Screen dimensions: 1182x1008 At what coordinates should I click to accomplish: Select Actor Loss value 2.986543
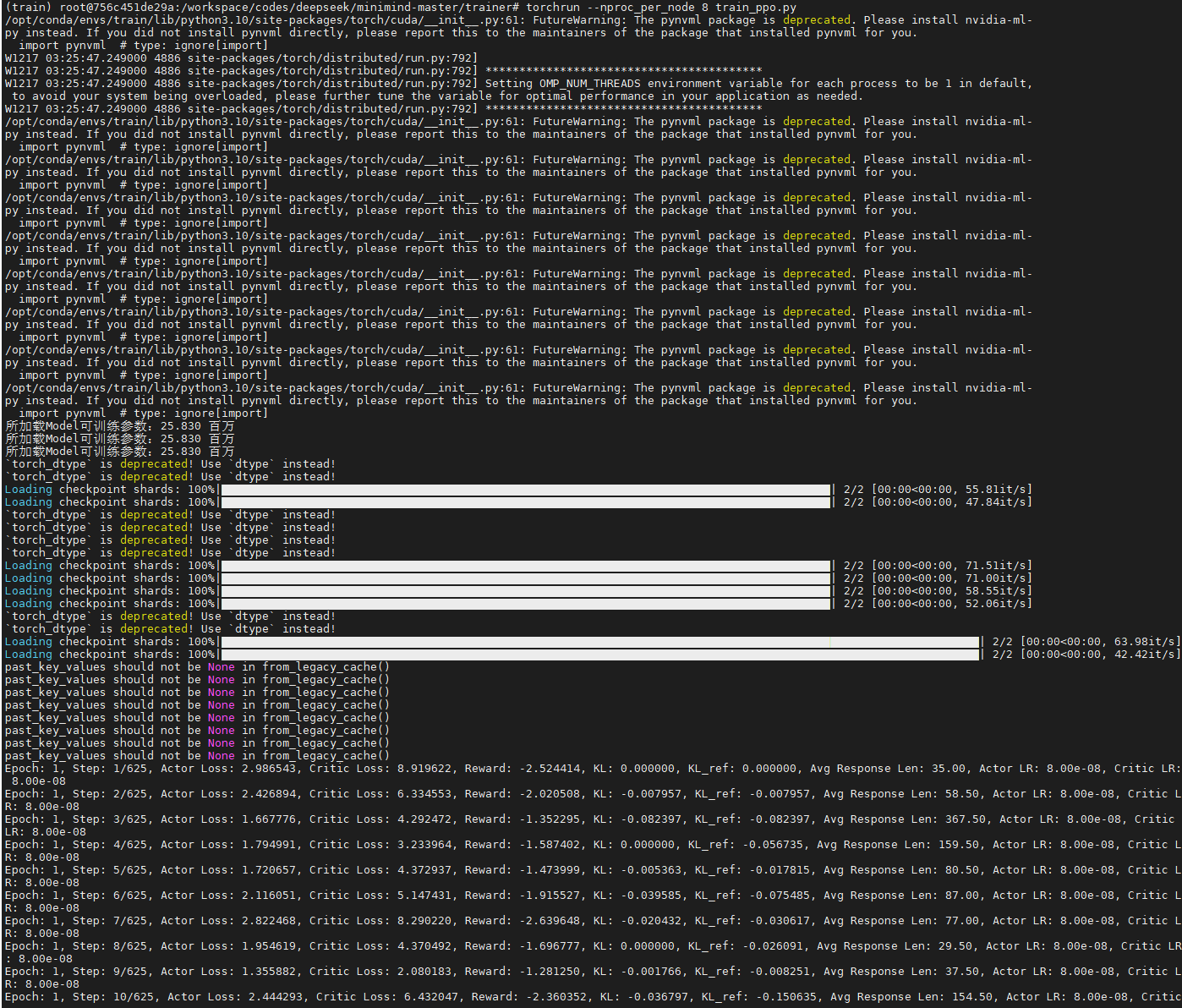(x=269, y=768)
